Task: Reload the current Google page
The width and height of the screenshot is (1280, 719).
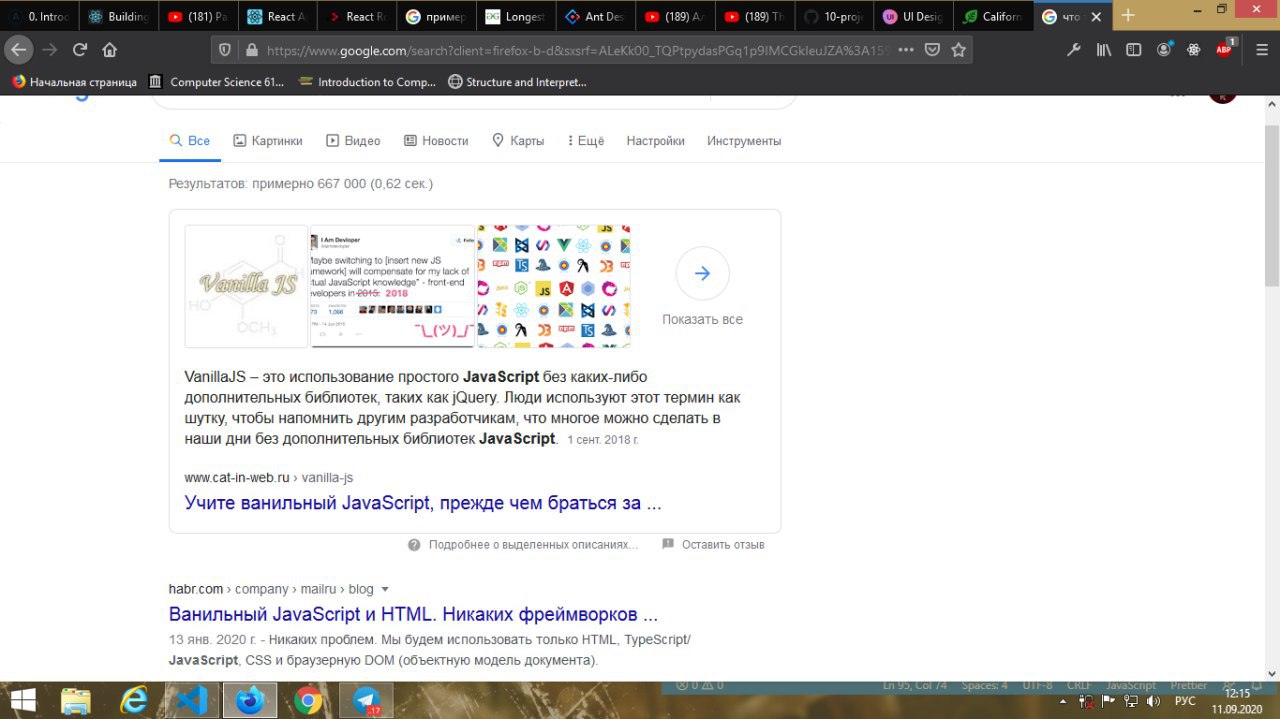Action: (x=80, y=49)
